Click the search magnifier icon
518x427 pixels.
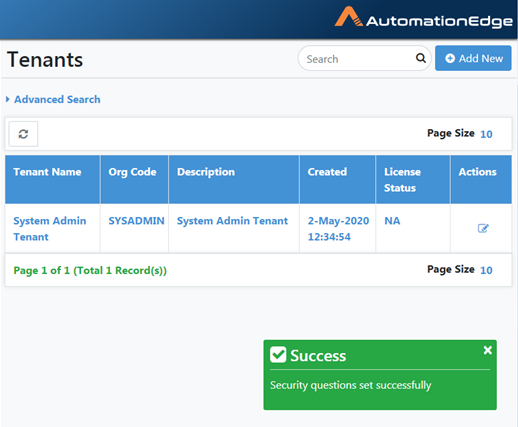pyautogui.click(x=421, y=58)
